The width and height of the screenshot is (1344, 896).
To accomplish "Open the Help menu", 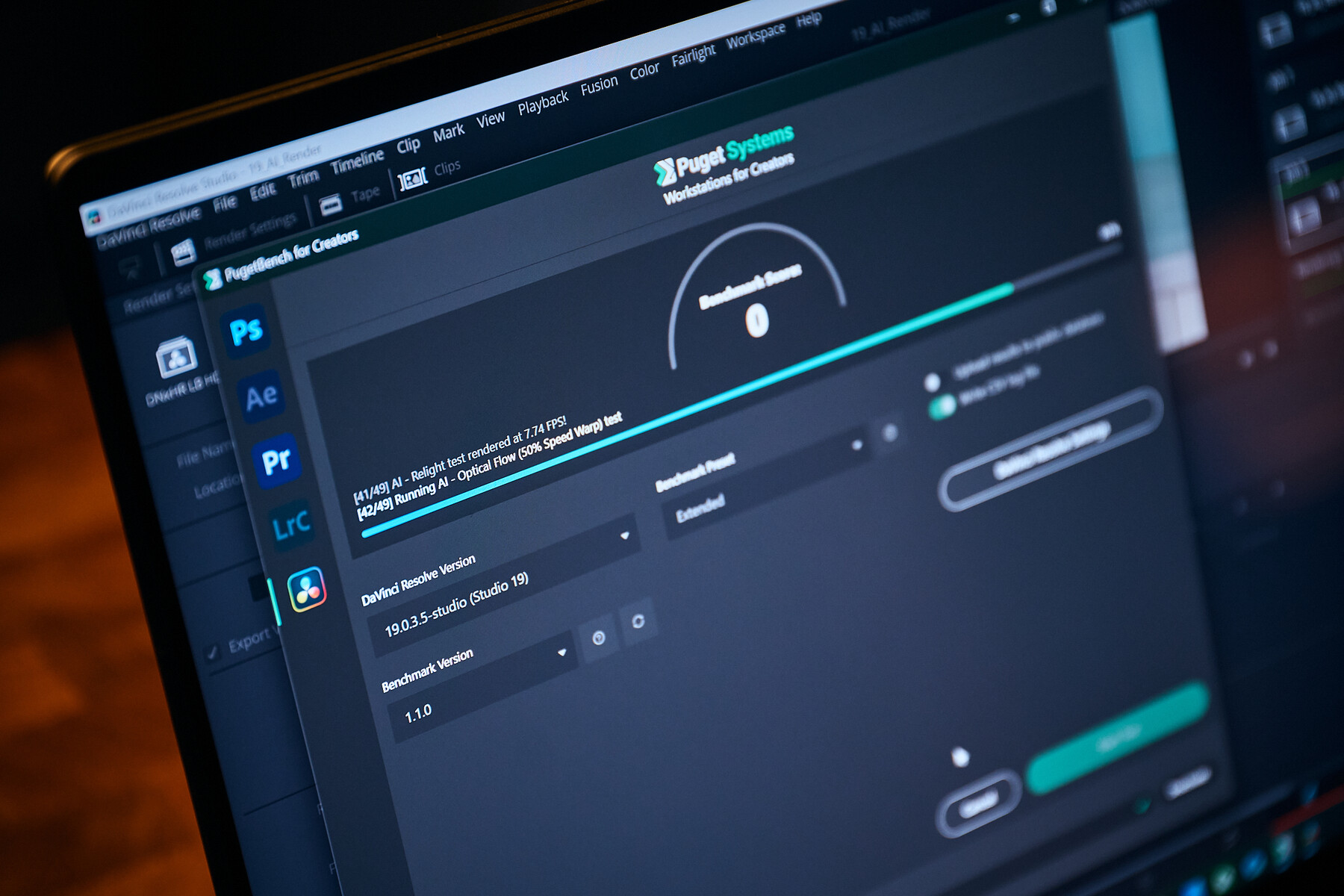I will point(809,19).
